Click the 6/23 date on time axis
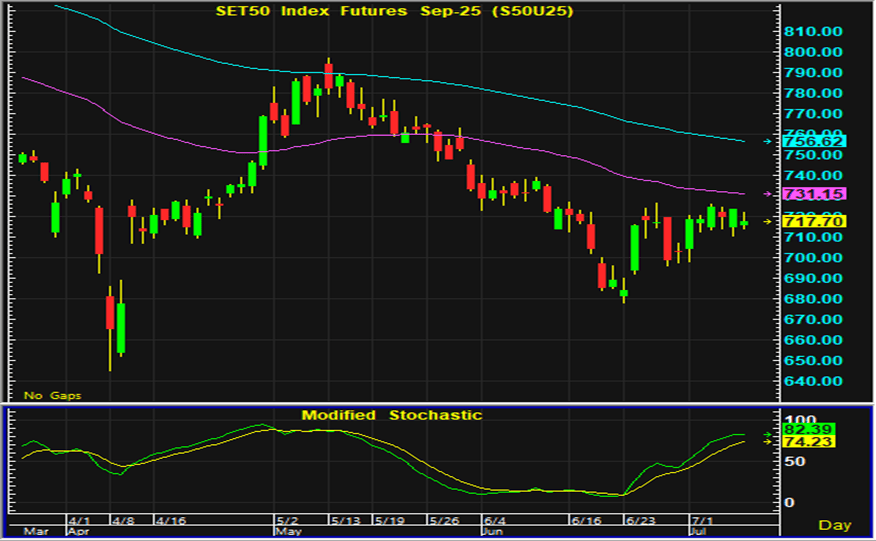 (638, 521)
